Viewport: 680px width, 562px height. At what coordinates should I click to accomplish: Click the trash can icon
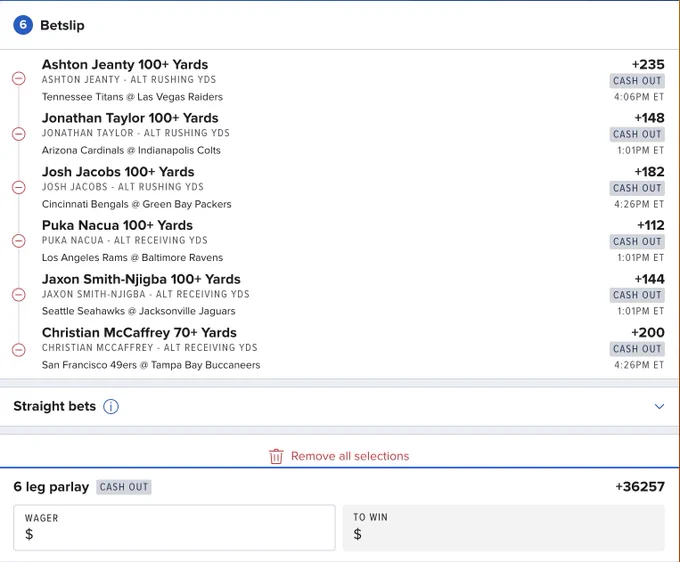pyautogui.click(x=276, y=456)
